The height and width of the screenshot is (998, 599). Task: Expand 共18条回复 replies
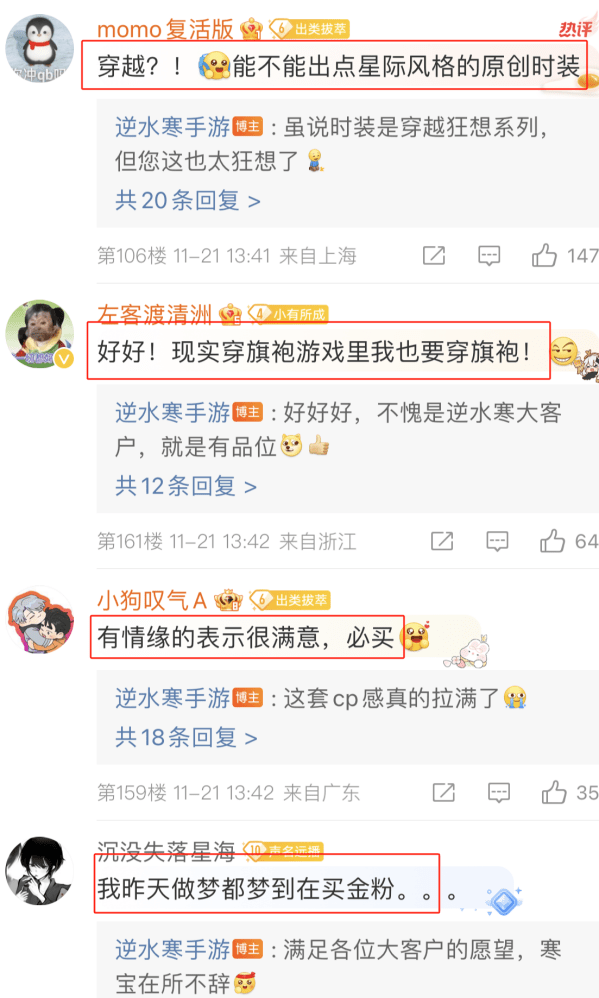(187, 738)
